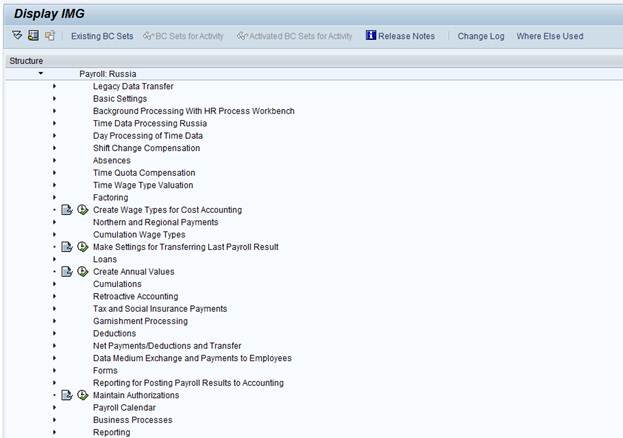Viewport: 623px width, 438px height.
Task: Expand the Basic Settings node
Action: [54, 99]
